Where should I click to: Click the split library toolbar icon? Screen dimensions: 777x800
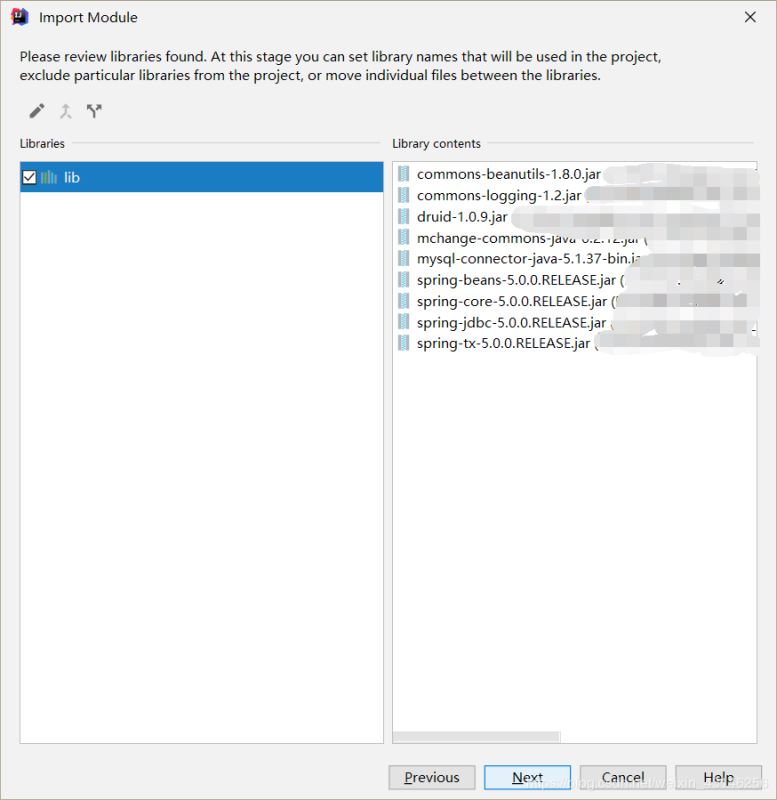tap(95, 111)
